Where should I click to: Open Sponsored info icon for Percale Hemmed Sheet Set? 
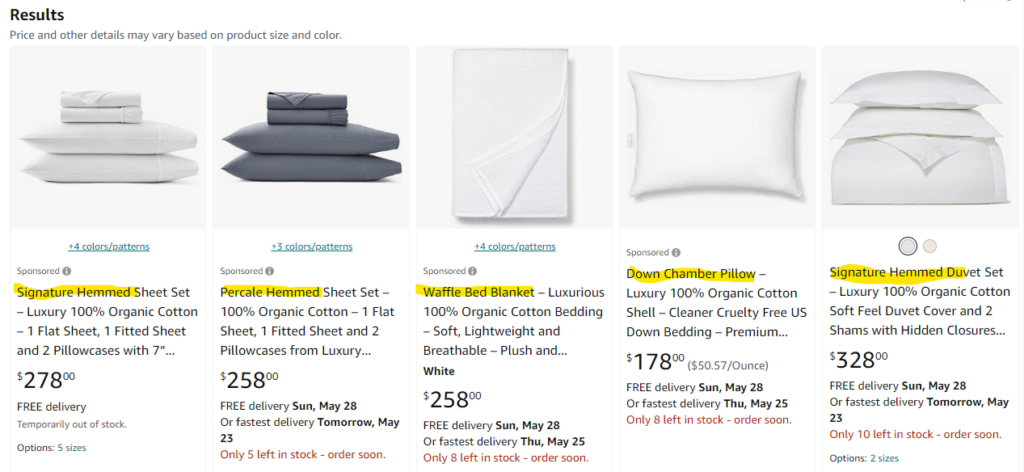coord(270,271)
